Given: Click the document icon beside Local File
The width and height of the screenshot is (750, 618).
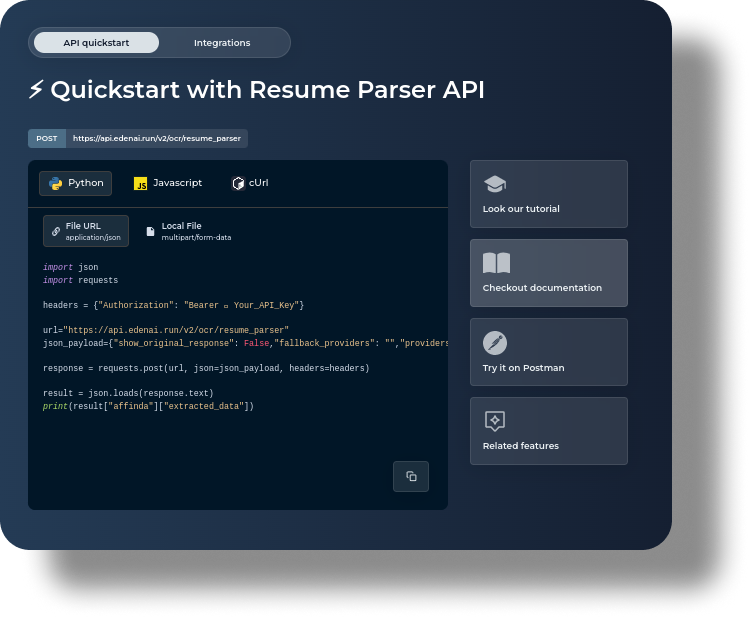Looking at the screenshot, I should pos(150,232).
